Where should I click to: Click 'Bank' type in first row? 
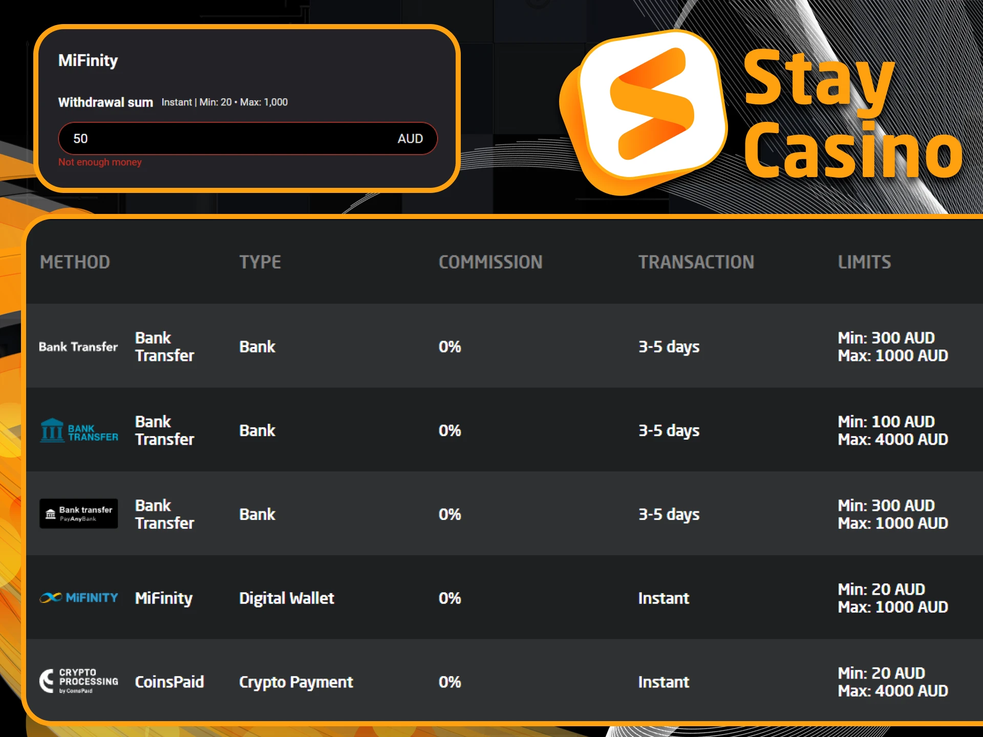tap(257, 347)
